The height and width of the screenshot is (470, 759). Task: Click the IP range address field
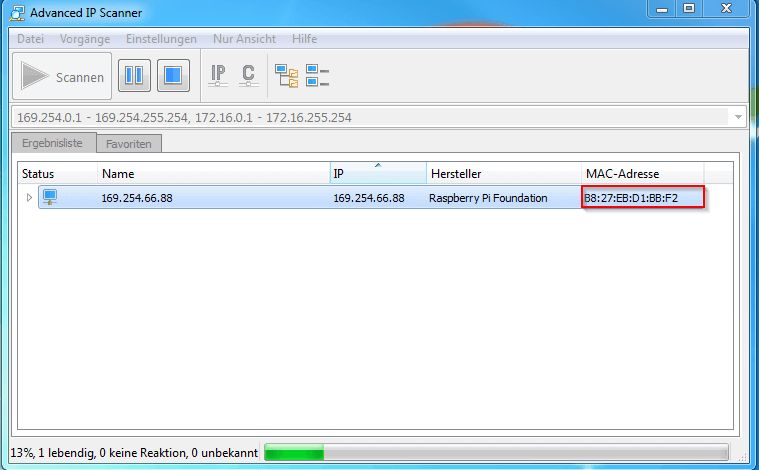tap(370, 117)
